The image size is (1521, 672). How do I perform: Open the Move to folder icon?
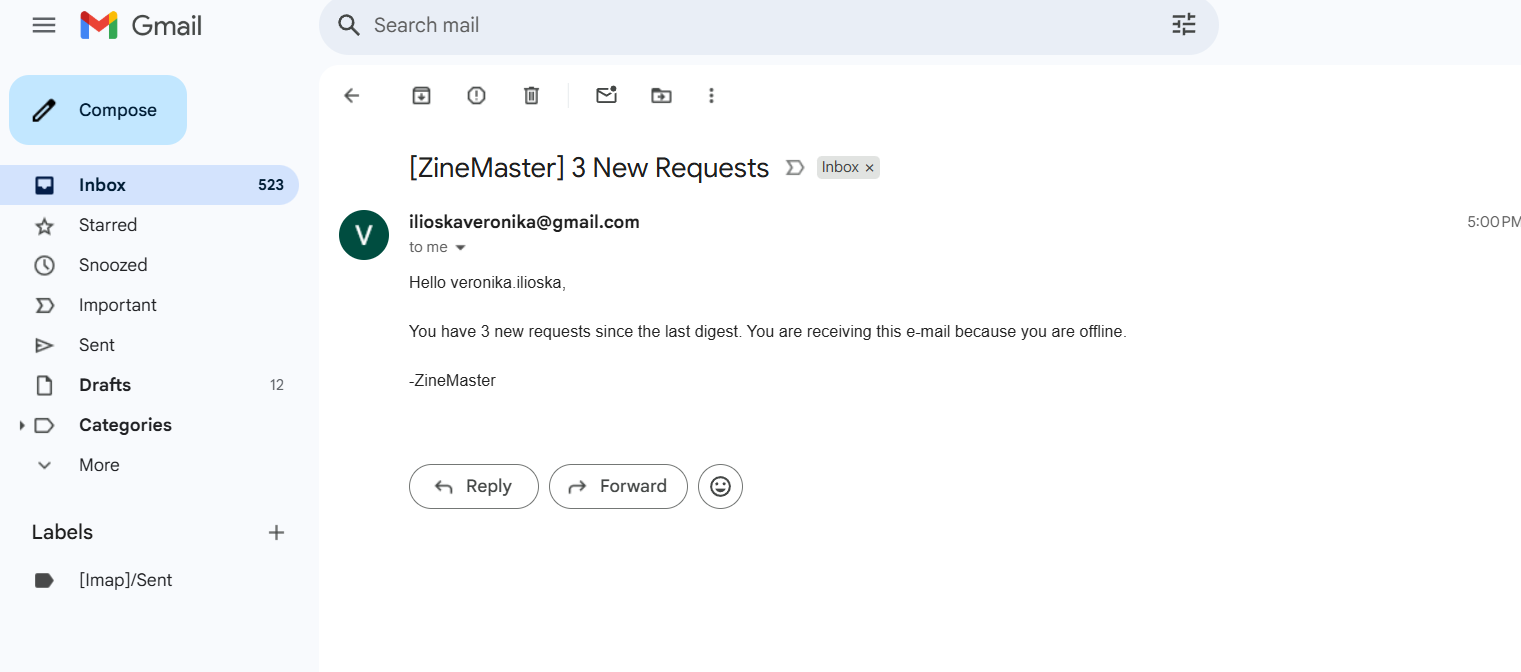point(661,95)
